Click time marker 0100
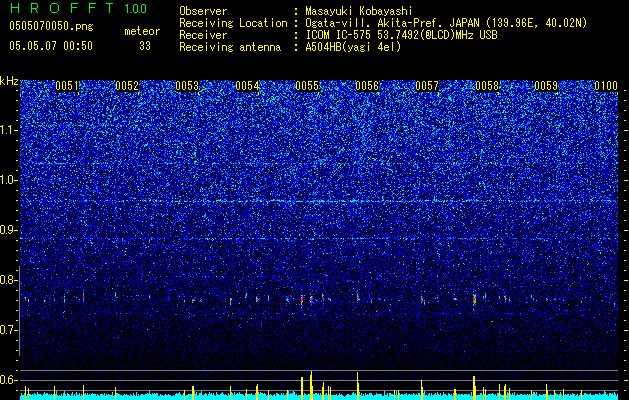Screen dimensions: 629x400 coord(606,86)
